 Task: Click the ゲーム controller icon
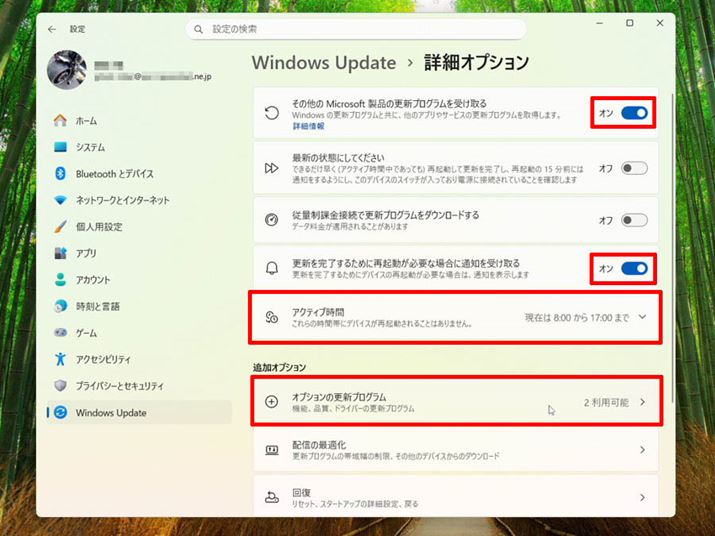(x=60, y=333)
